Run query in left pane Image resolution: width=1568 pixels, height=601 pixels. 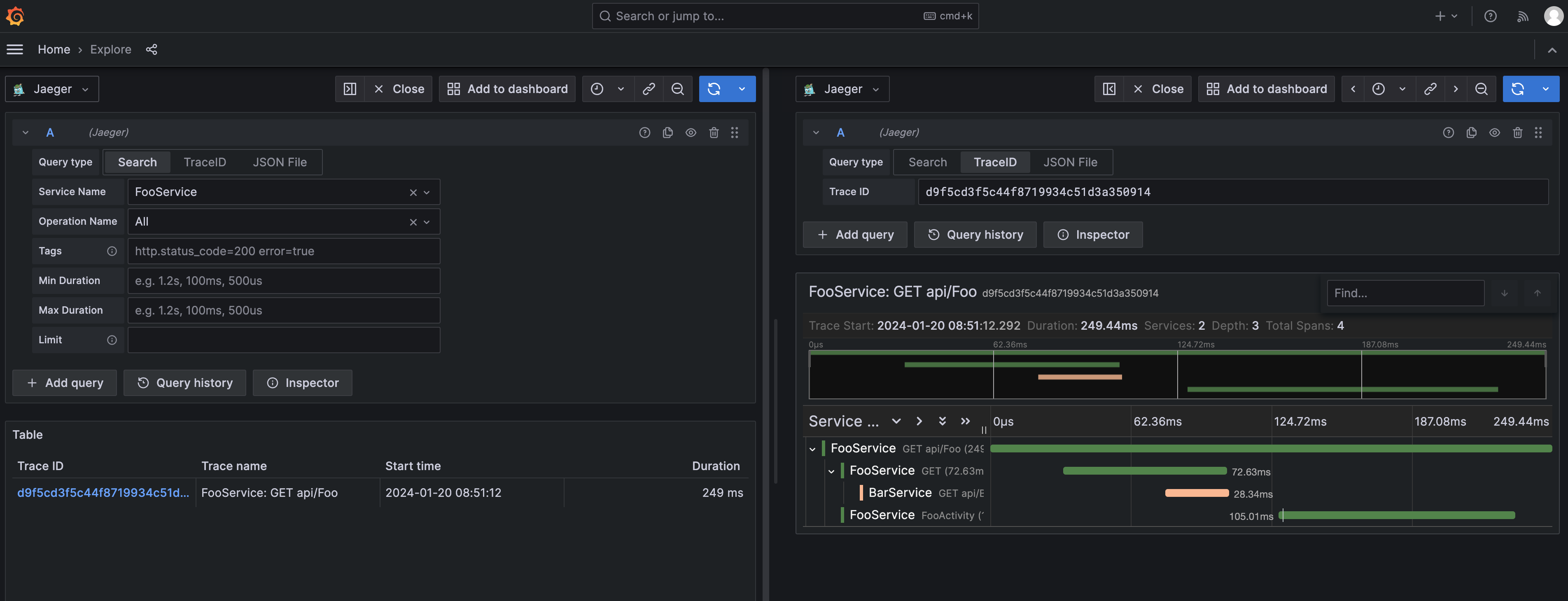click(x=714, y=89)
